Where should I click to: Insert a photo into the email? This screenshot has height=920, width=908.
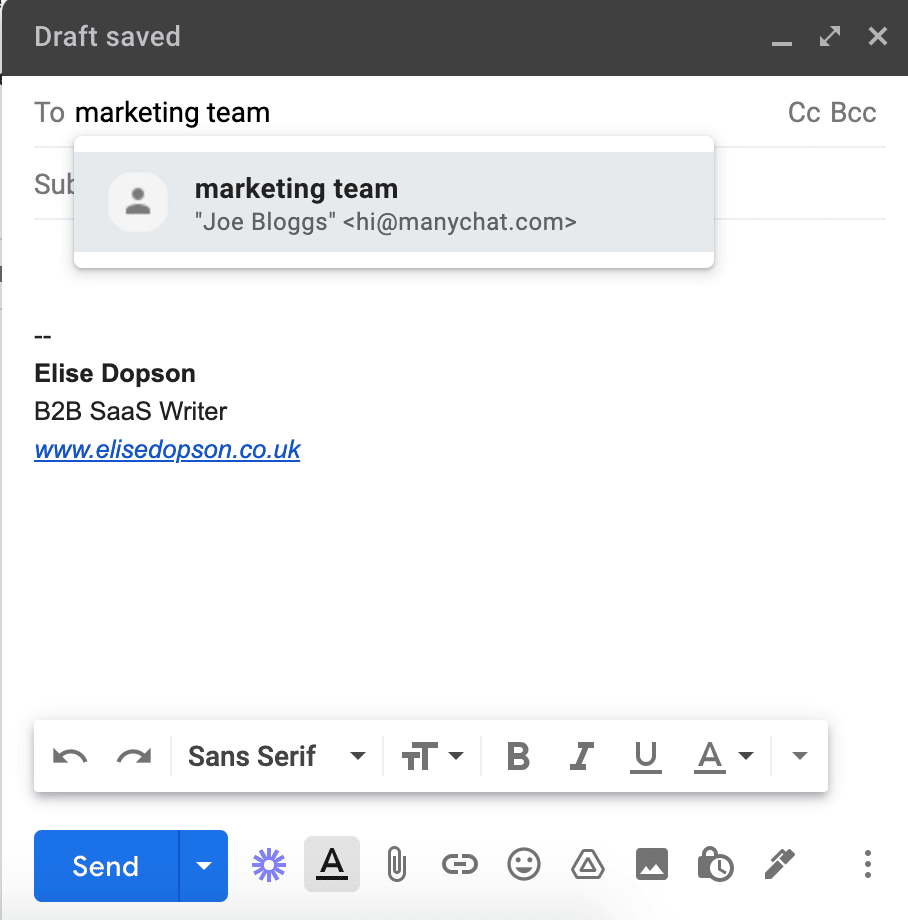point(651,864)
